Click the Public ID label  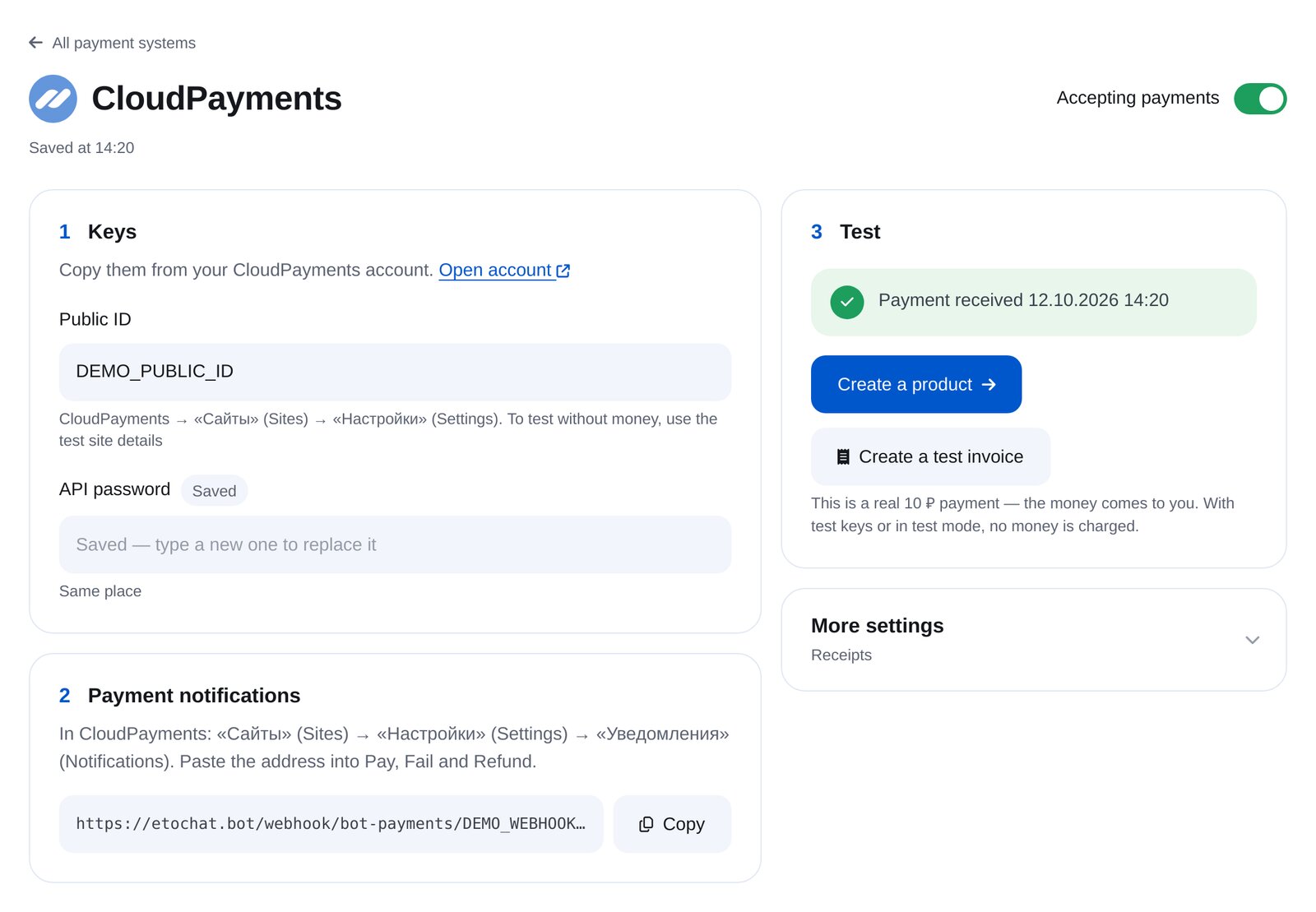95,319
